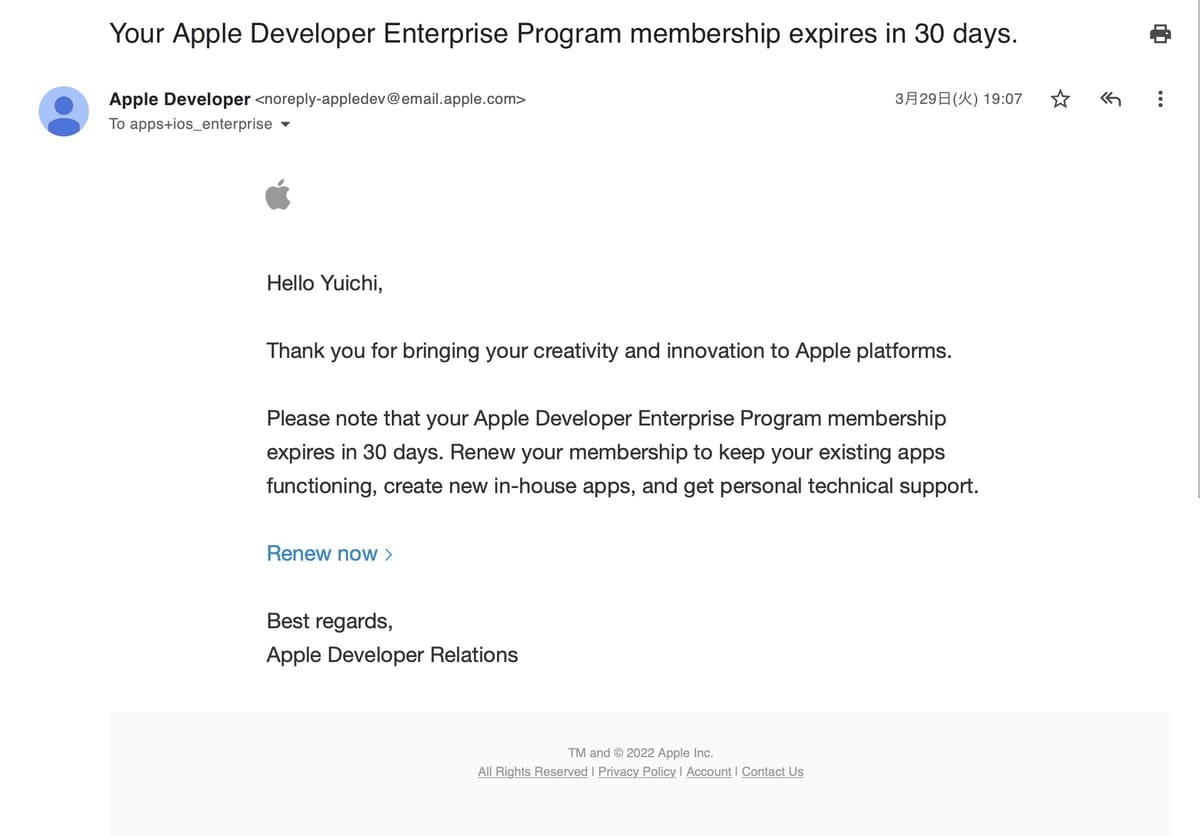Open the Privacy Policy footer link

point(637,772)
